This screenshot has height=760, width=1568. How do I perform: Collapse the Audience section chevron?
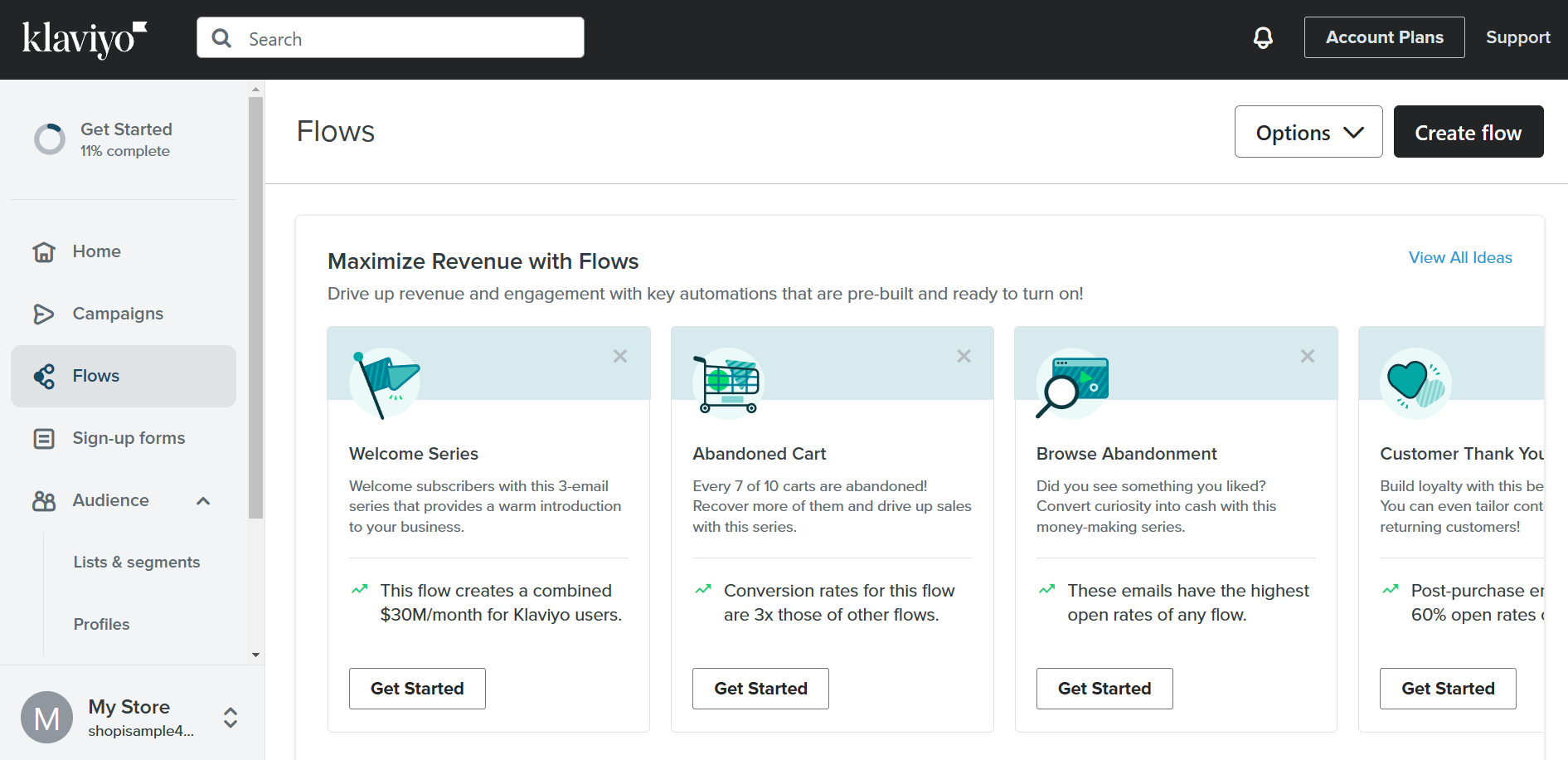(x=203, y=500)
